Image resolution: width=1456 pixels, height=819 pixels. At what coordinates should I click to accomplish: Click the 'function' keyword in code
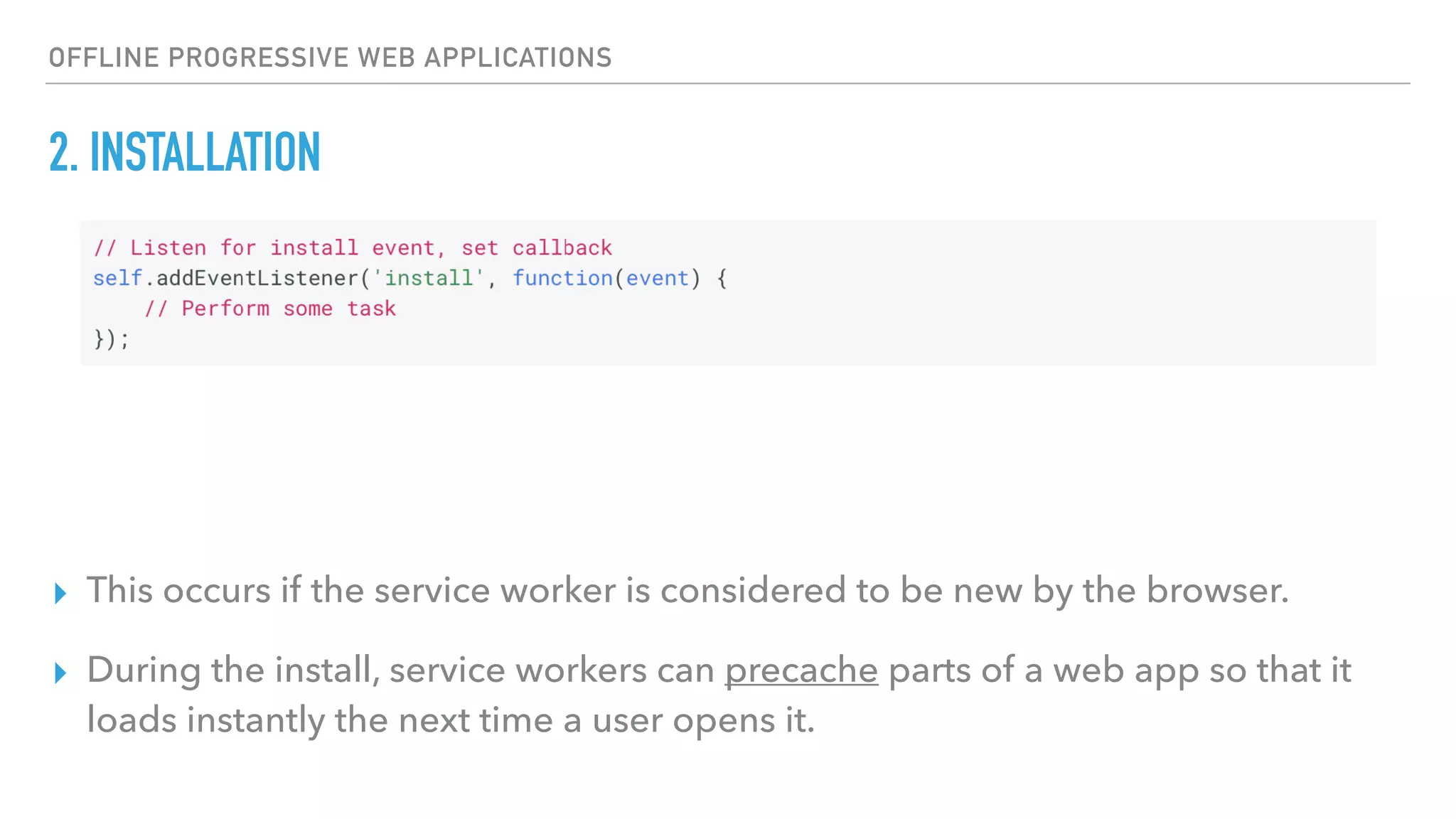(x=562, y=278)
